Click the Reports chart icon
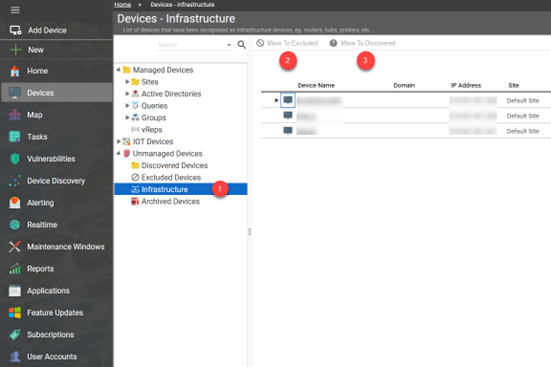 [x=15, y=269]
